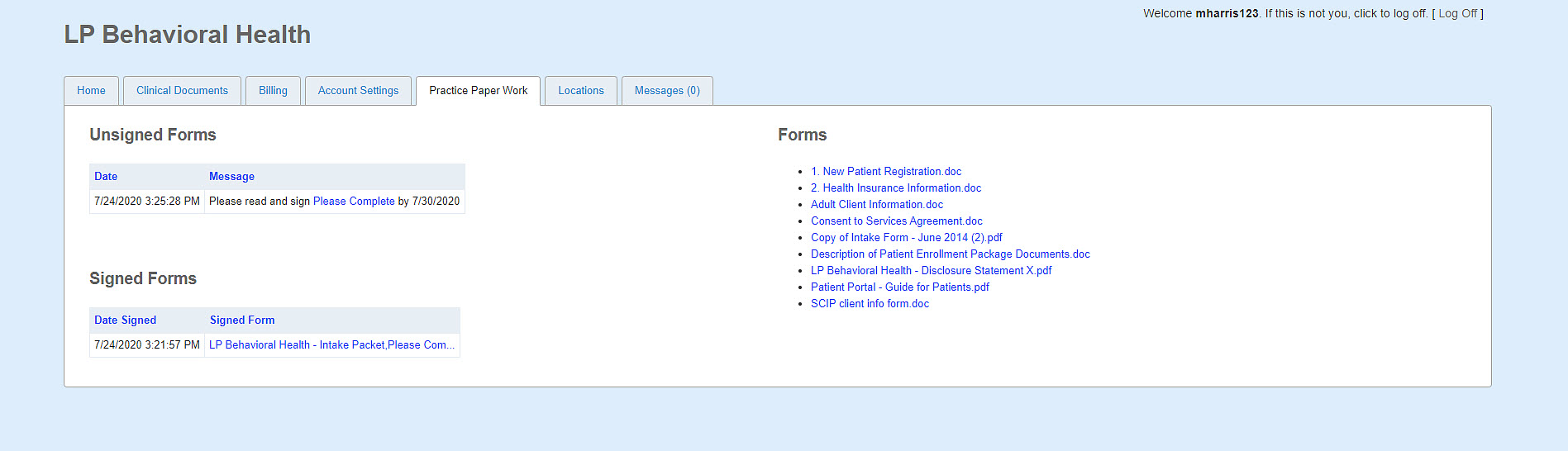1568x451 pixels.
Task: Open Description of Patient Enrollment Package Documents.doc
Action: point(951,254)
